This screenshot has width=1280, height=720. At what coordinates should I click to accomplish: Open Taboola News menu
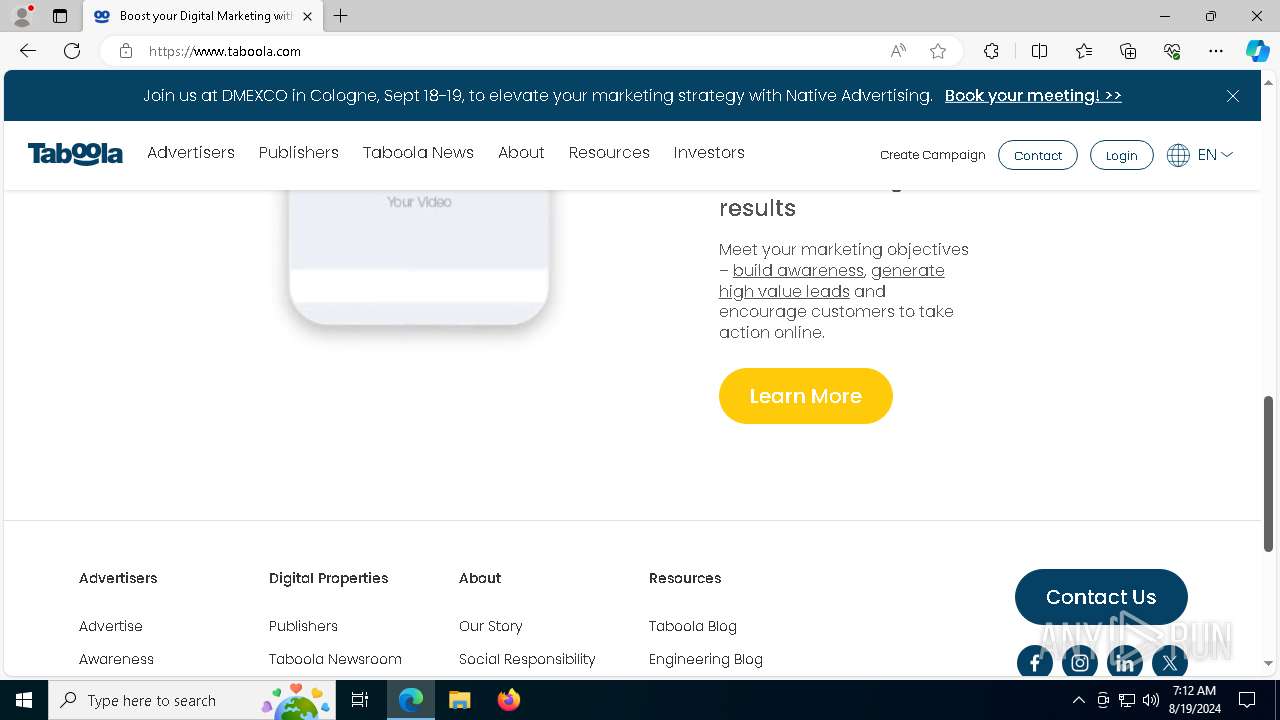tap(418, 153)
